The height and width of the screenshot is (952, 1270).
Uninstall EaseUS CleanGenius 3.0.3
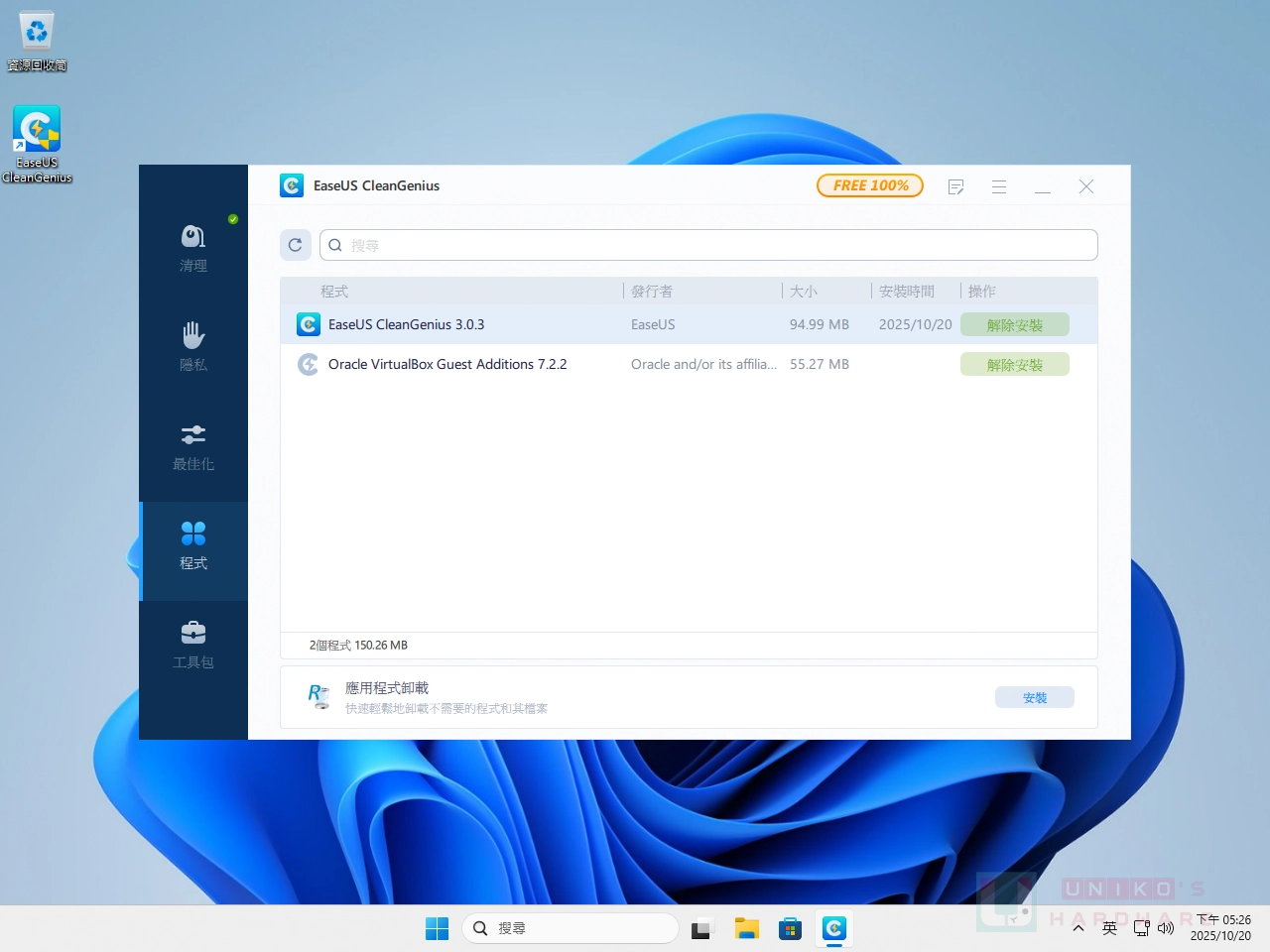(x=1014, y=325)
